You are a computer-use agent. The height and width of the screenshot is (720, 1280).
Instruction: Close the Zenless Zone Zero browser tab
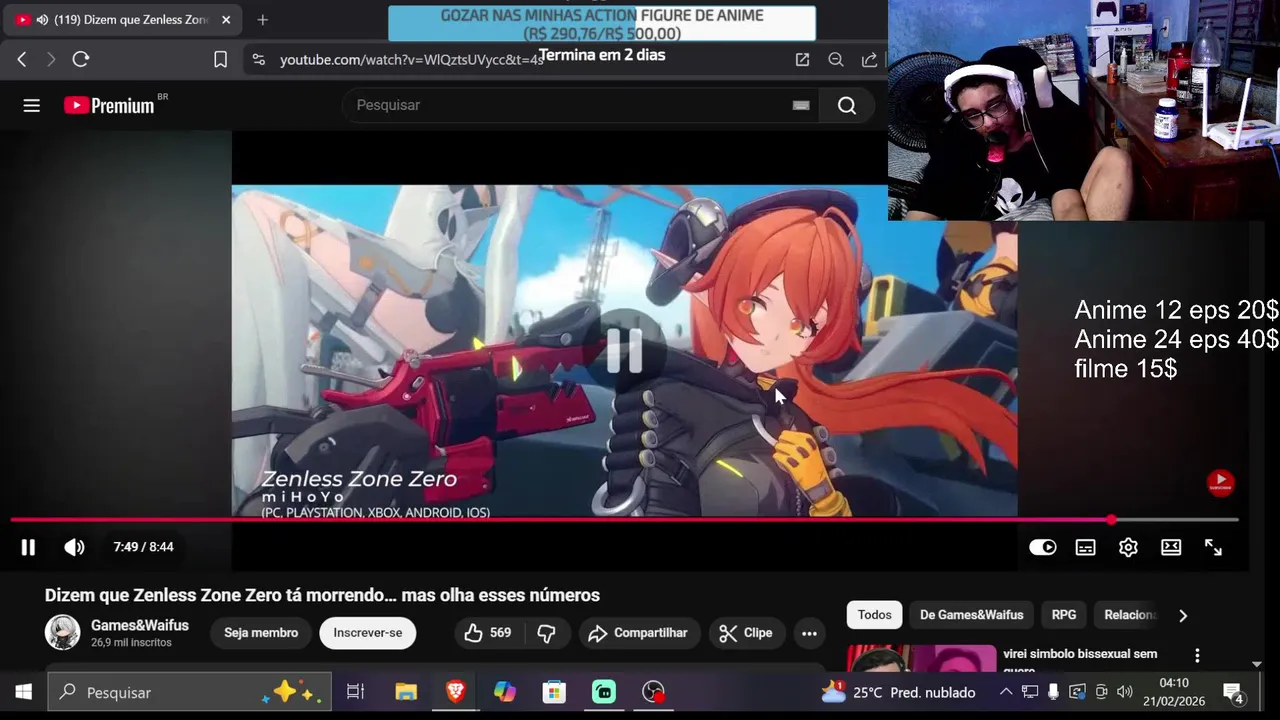[226, 20]
